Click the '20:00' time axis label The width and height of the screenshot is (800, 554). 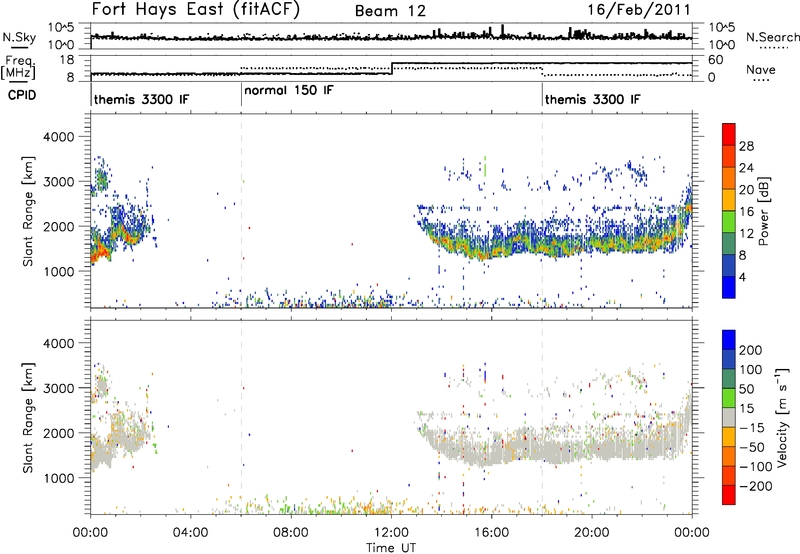click(x=591, y=533)
